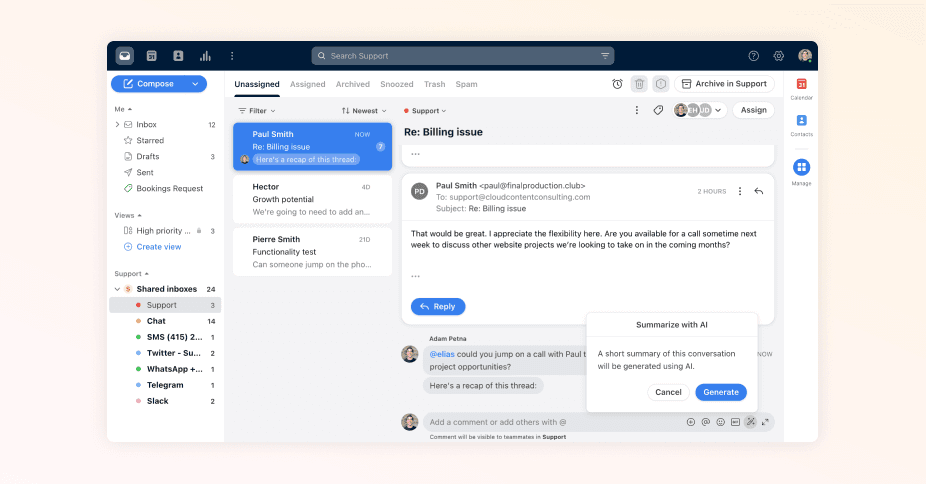Snooze conversation with the alarm clock icon
The image size is (926, 484).
617,84
